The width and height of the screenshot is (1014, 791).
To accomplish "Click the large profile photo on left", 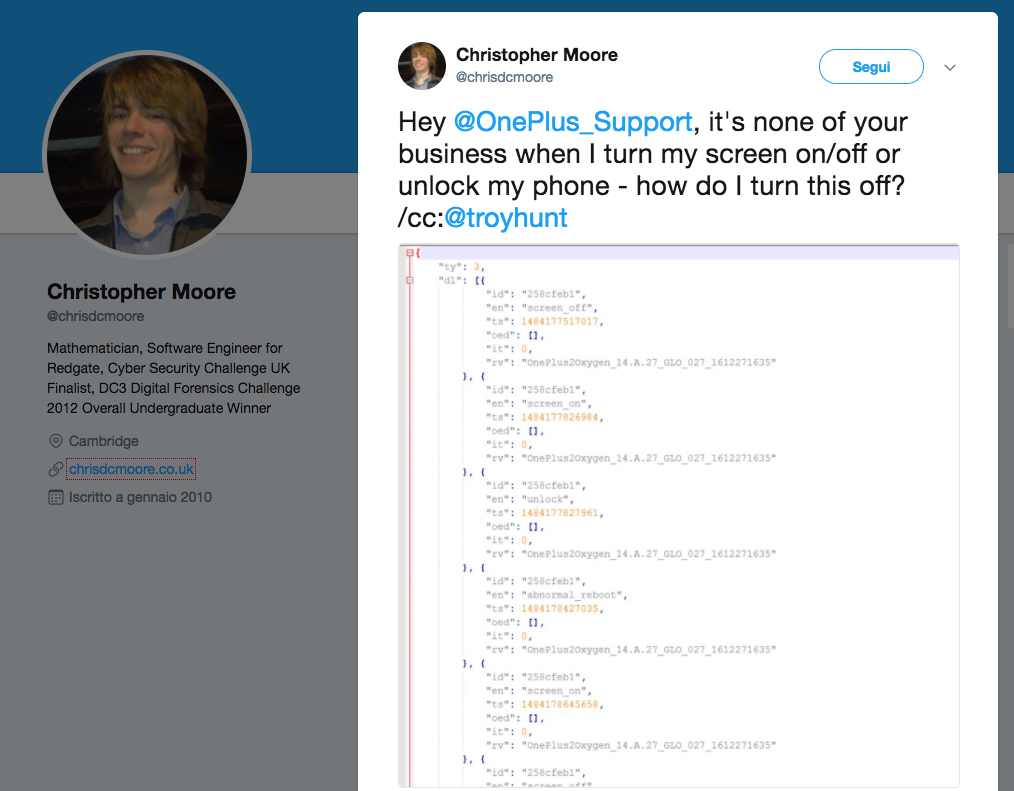I will pyautogui.click(x=147, y=154).
